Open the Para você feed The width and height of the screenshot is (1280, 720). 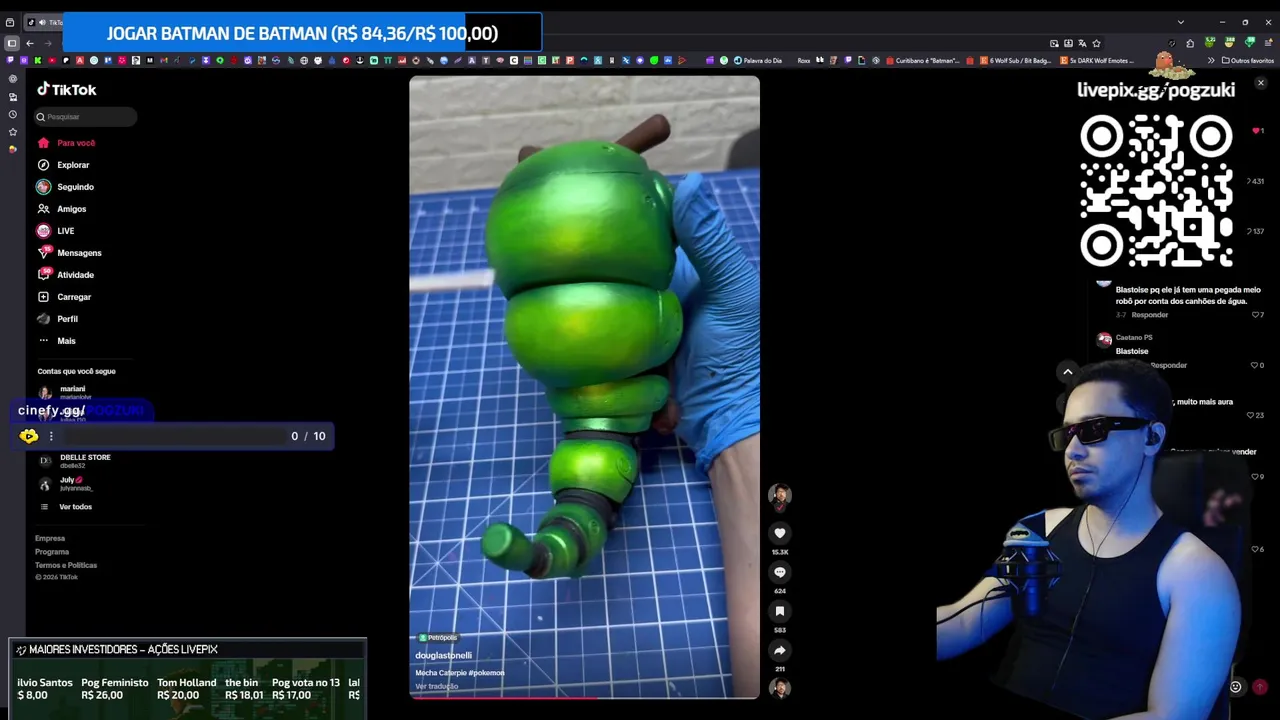pos(66,143)
